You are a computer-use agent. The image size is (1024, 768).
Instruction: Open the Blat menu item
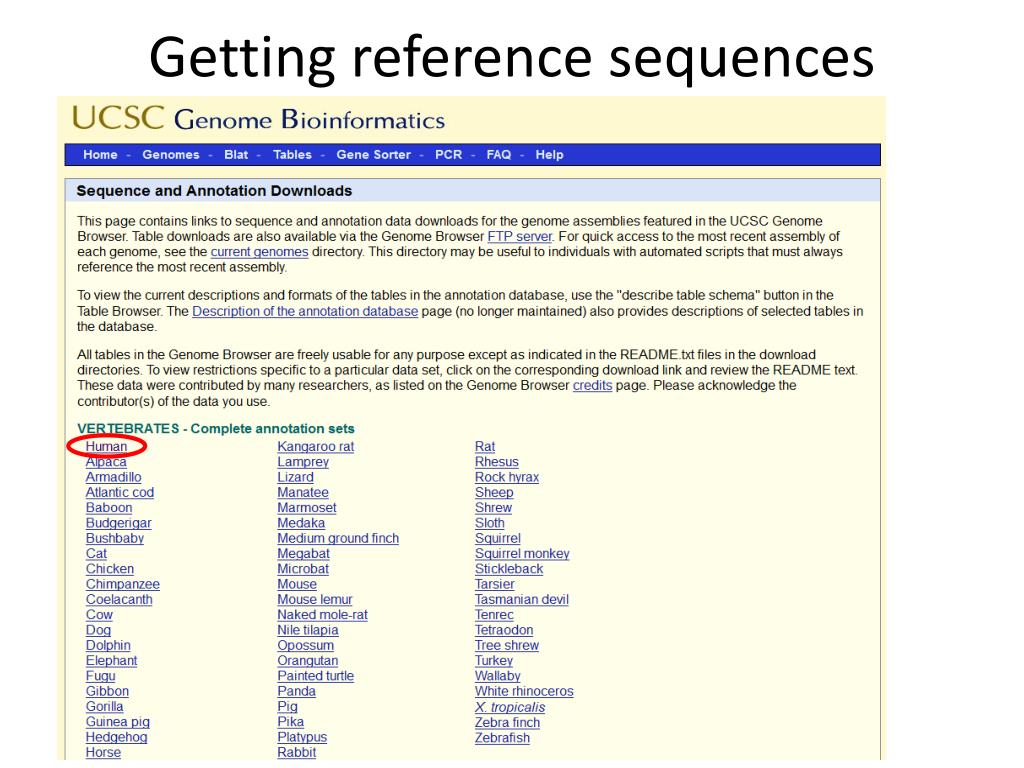coord(236,155)
